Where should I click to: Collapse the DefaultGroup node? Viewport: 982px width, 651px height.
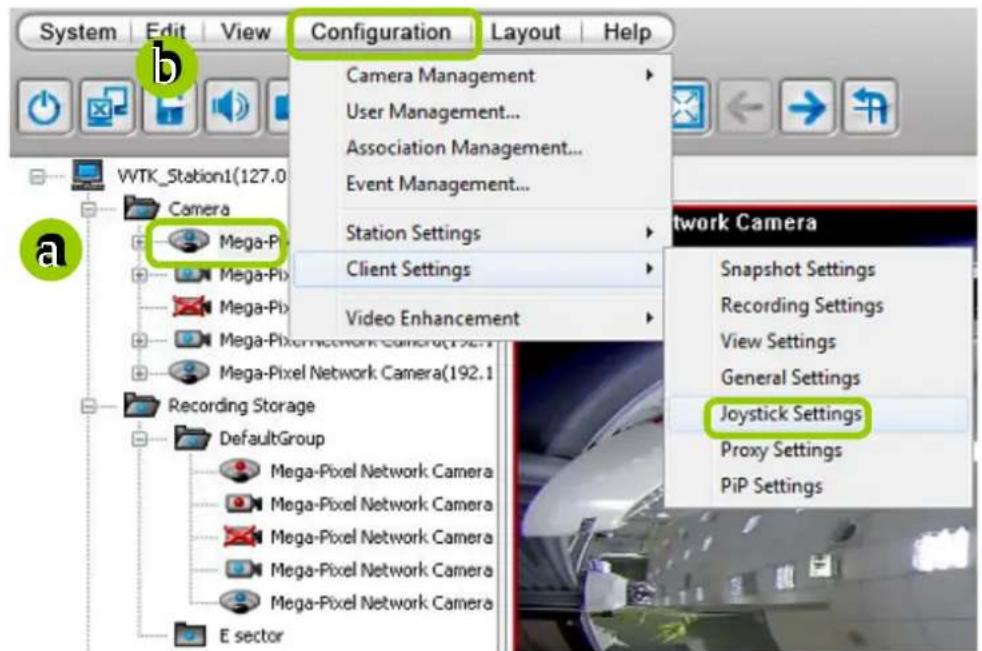pos(140,439)
